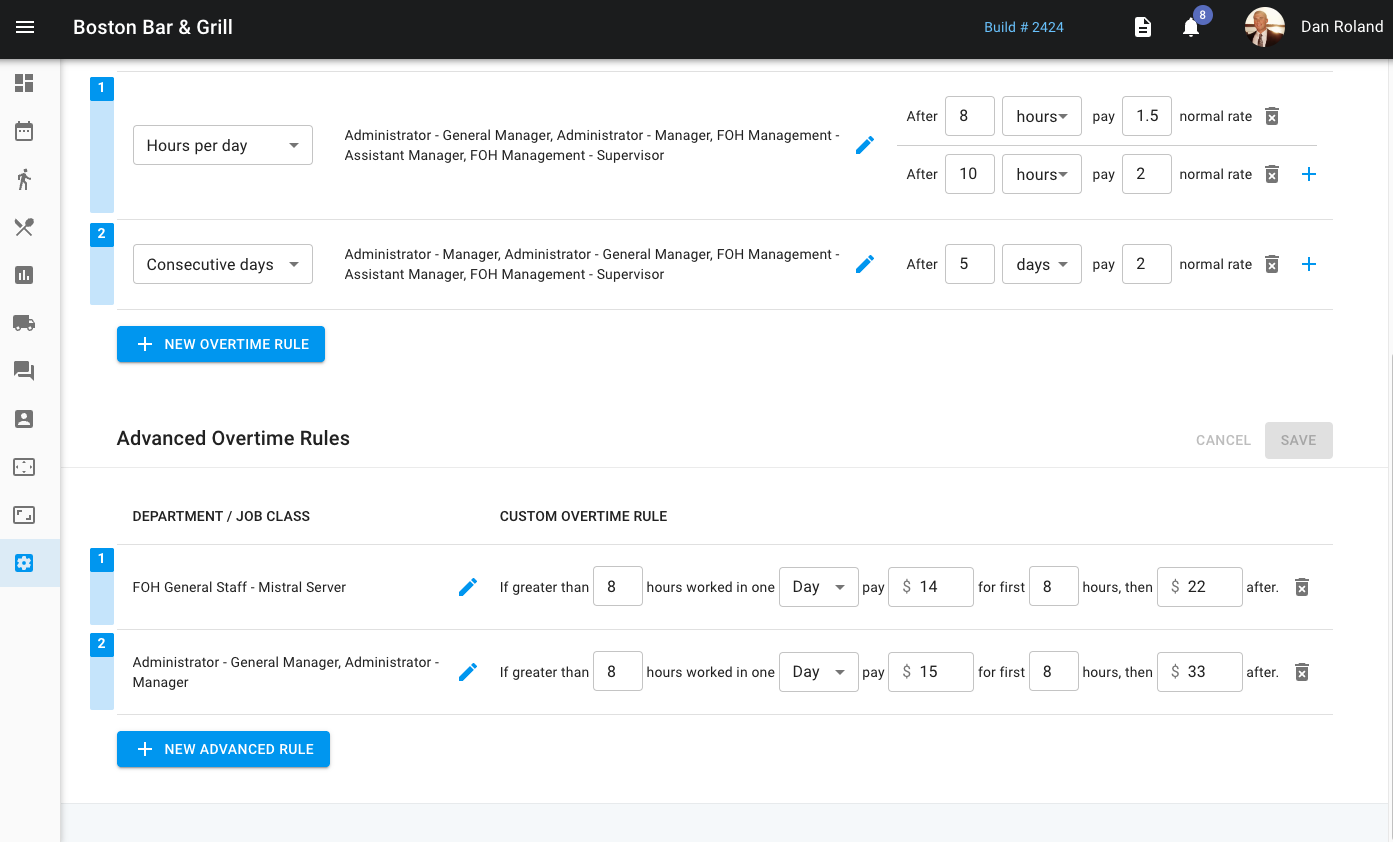Select the settings gear in sidebar
Image resolution: width=1393 pixels, height=842 pixels.
[24, 563]
